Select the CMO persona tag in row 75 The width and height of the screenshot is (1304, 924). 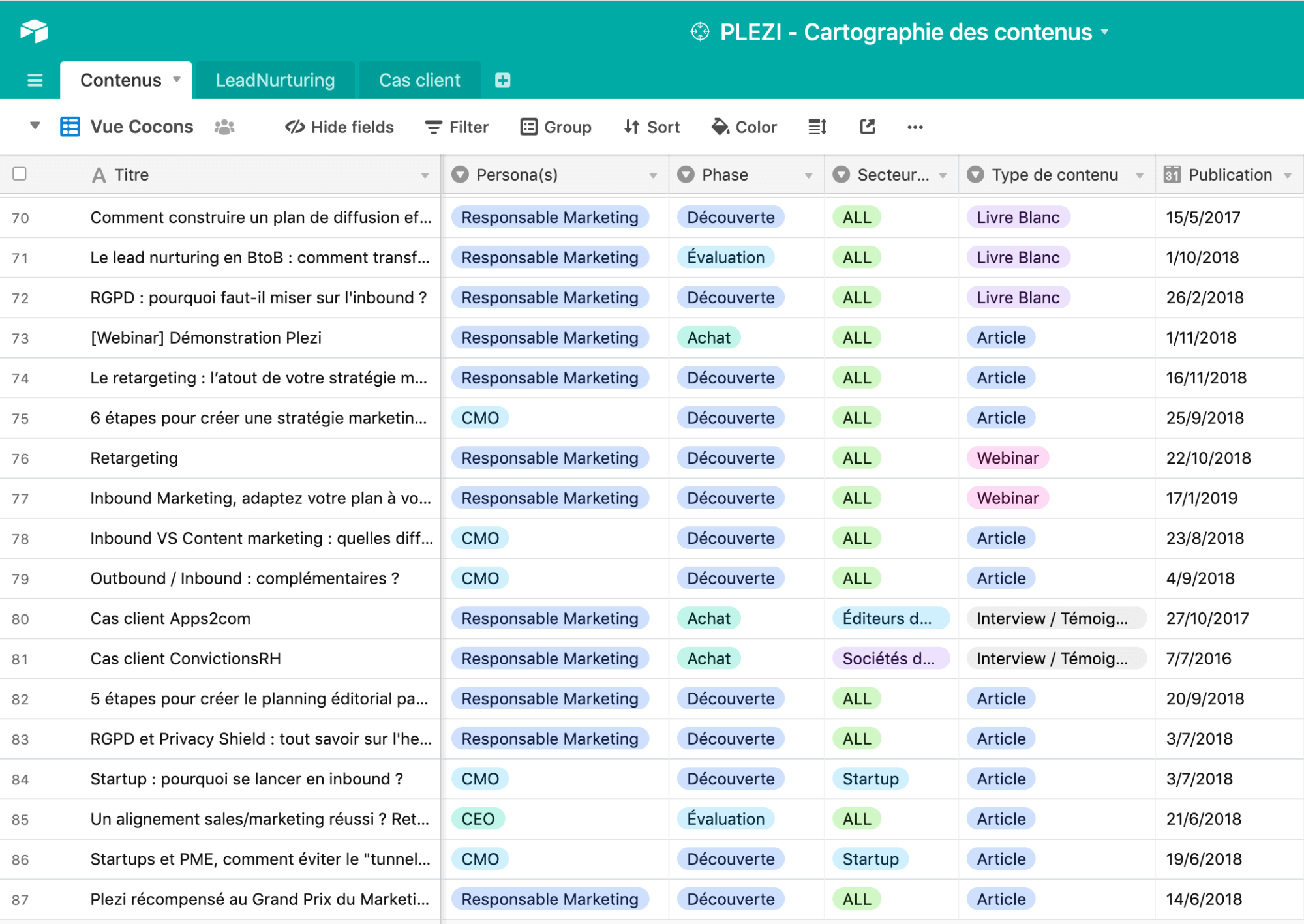pyautogui.click(x=480, y=418)
